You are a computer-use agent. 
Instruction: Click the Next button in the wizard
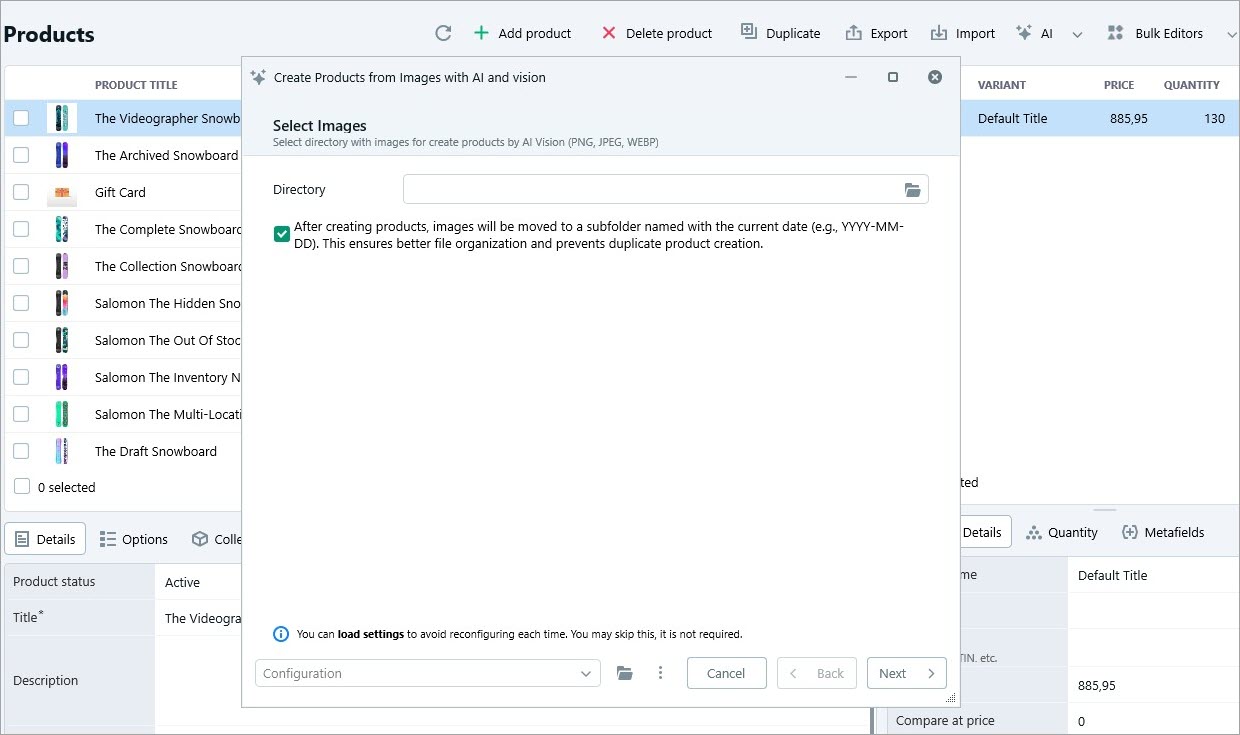coord(906,673)
